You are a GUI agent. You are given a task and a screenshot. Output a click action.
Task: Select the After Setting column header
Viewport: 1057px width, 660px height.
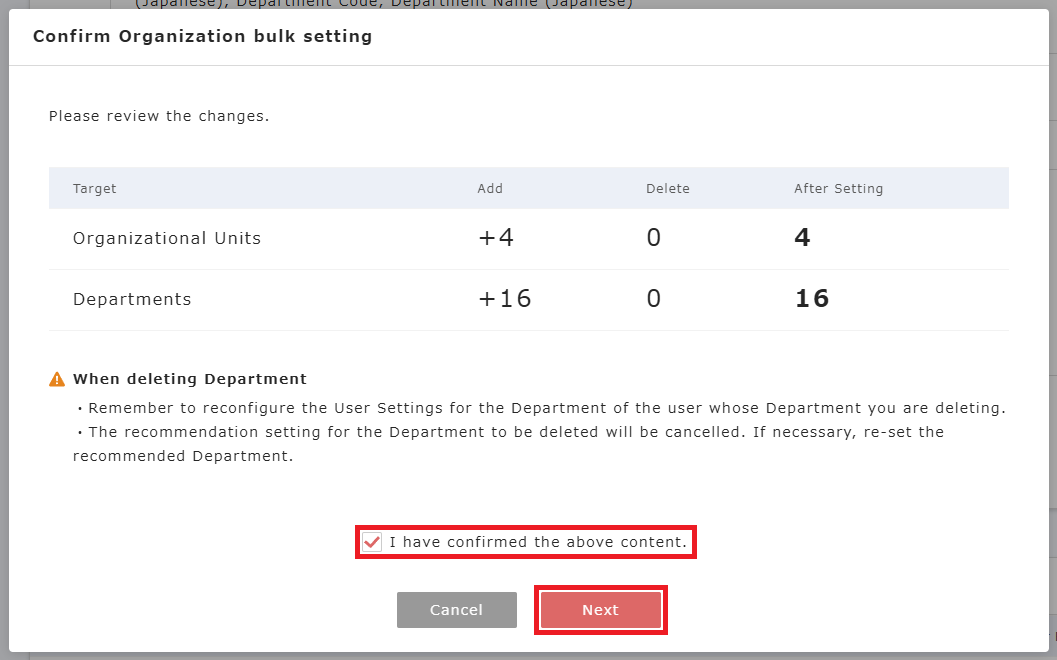(838, 188)
